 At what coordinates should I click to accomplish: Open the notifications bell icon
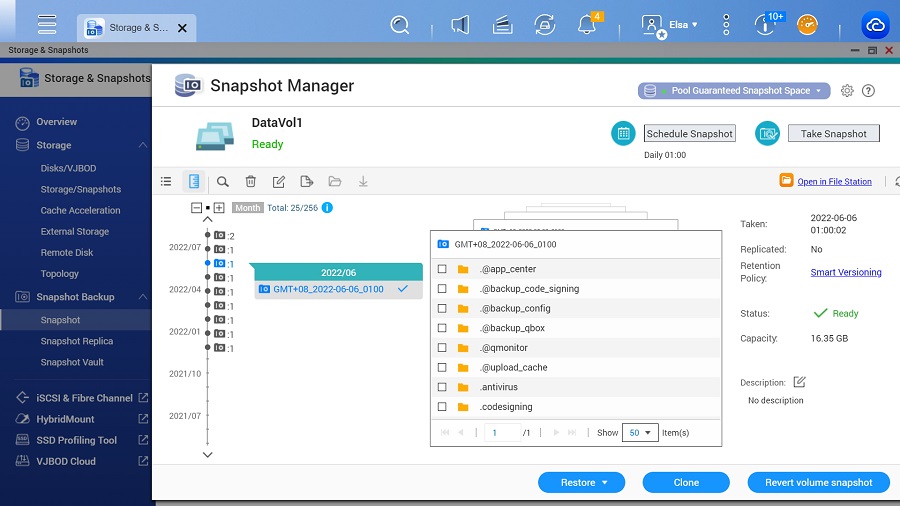[587, 25]
